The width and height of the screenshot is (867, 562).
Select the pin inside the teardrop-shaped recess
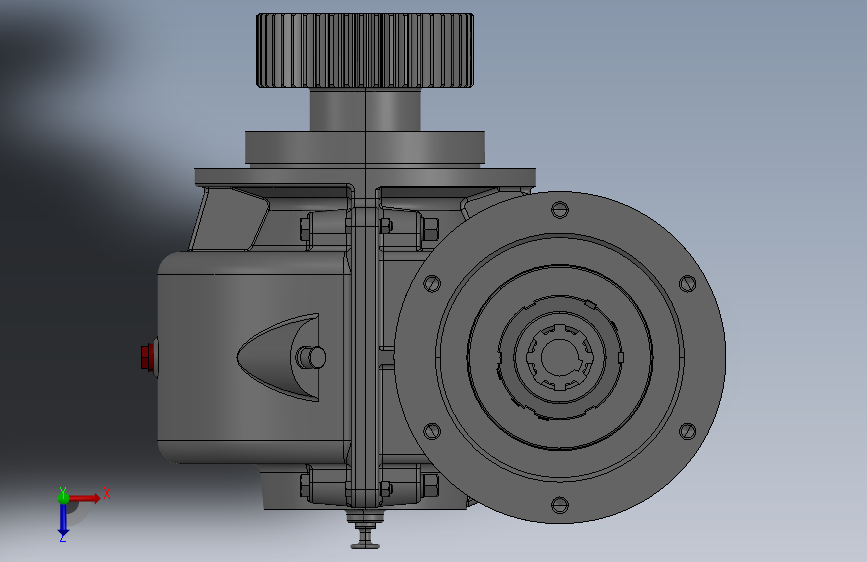(312, 357)
